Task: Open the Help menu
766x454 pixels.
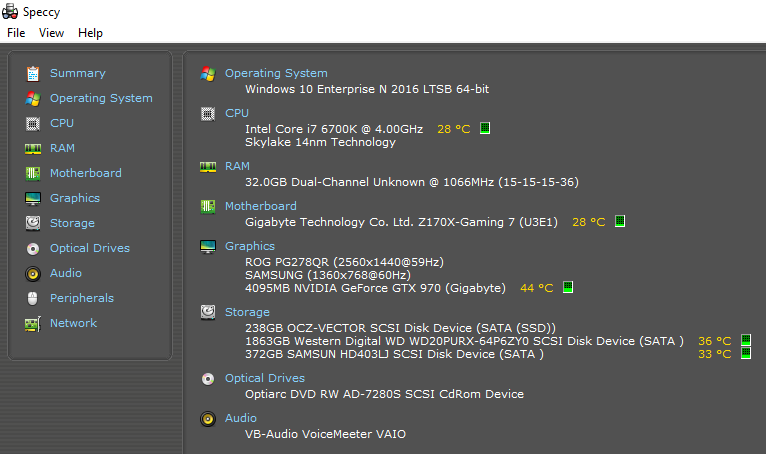Action: pos(90,33)
